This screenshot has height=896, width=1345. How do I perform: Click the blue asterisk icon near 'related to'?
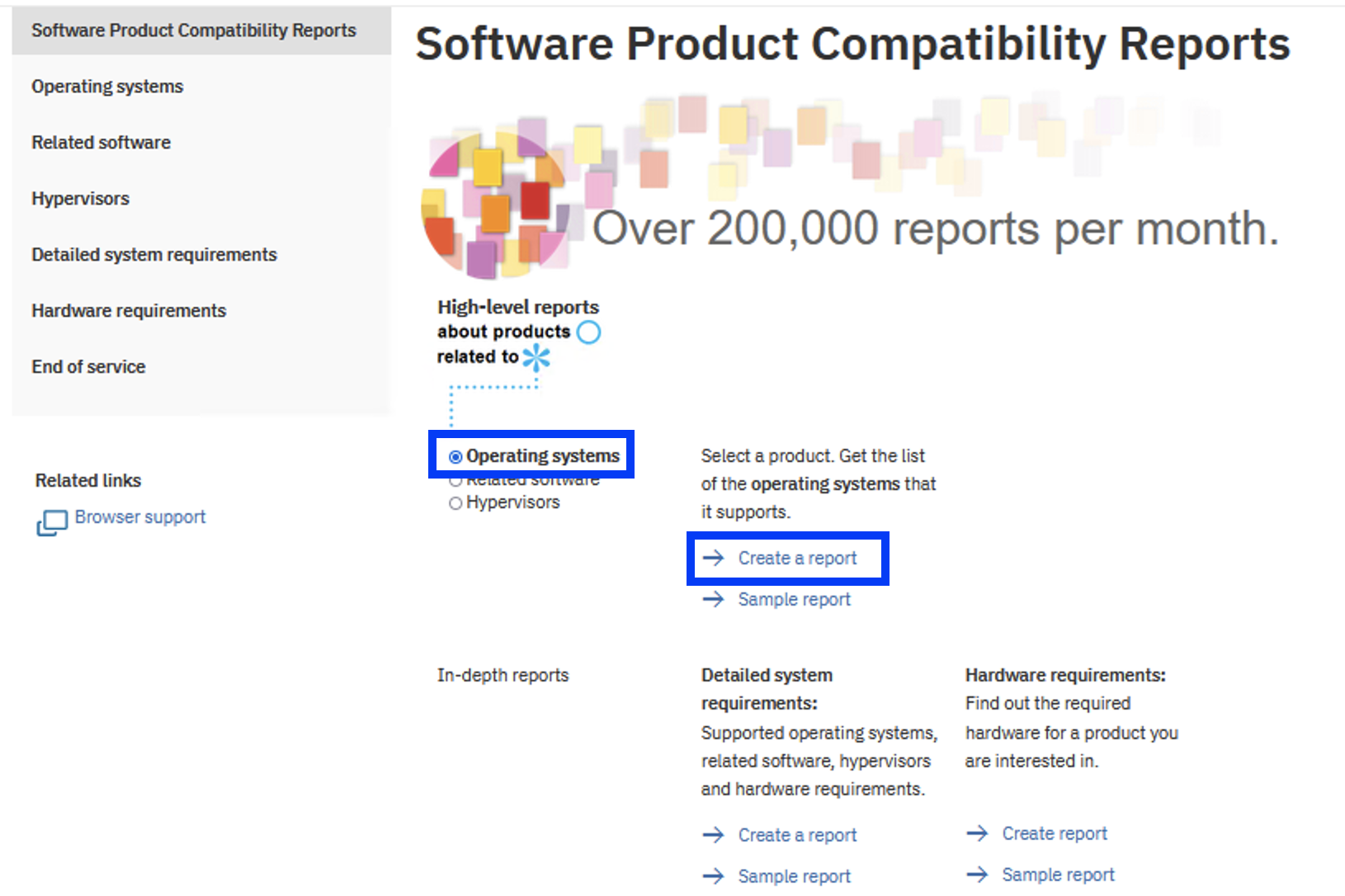coord(536,357)
